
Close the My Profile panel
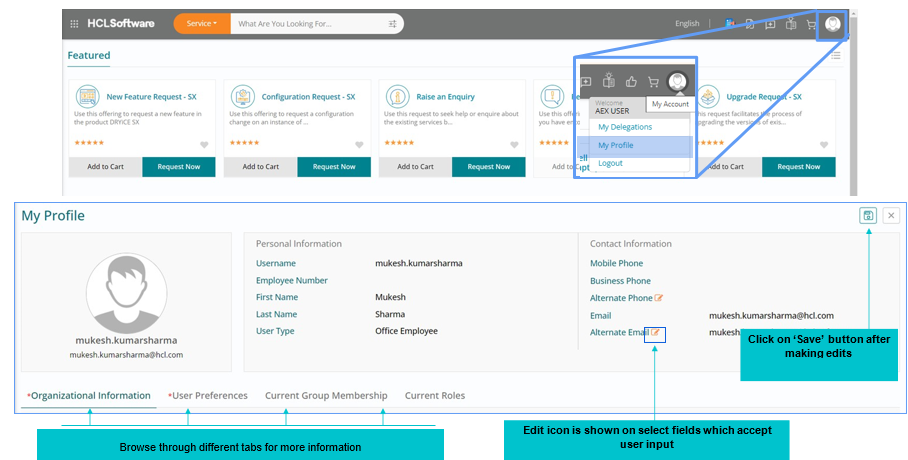(891, 216)
